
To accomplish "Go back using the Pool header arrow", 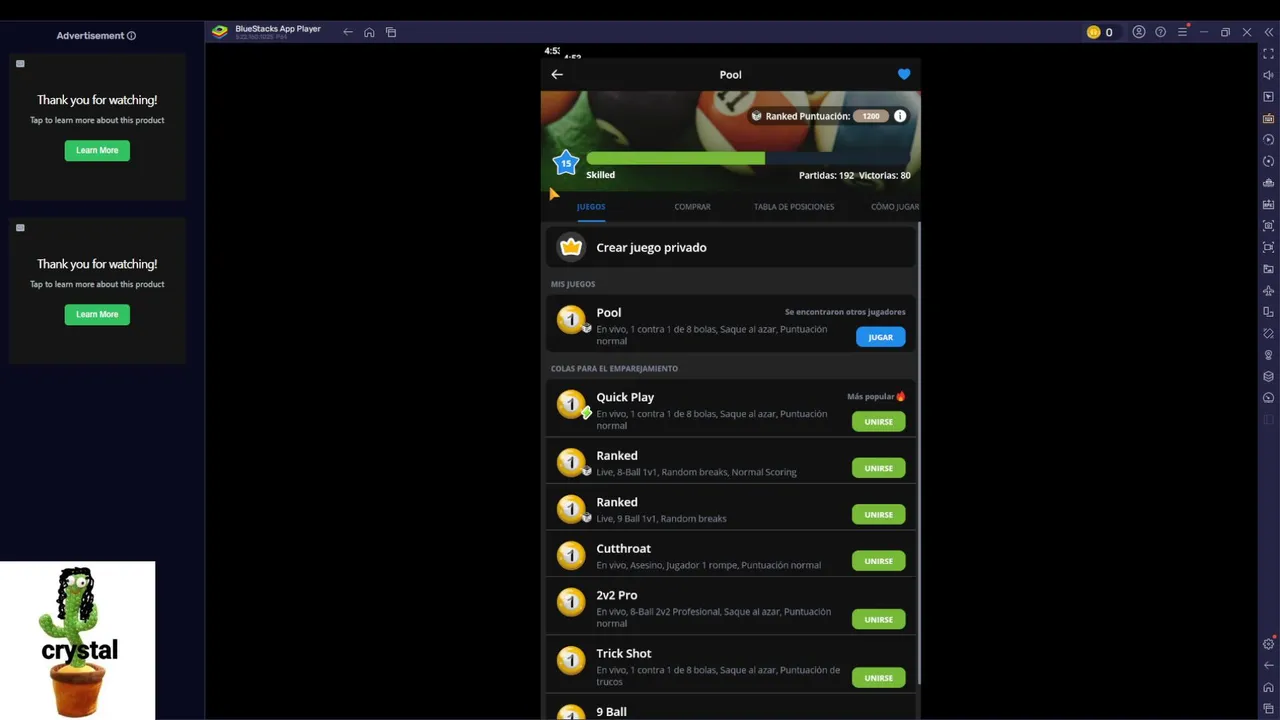I will coord(557,74).
